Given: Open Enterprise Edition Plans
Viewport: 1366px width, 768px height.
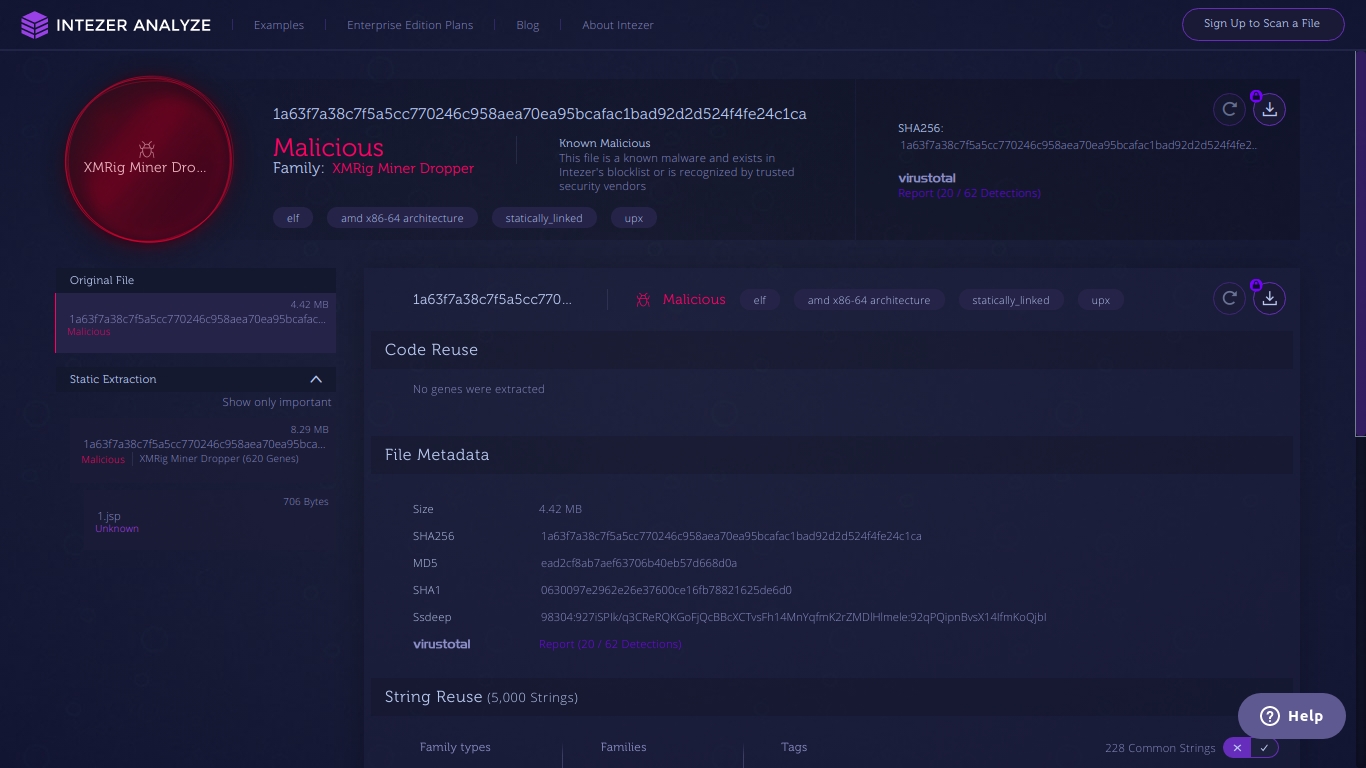Looking at the screenshot, I should tap(410, 25).
